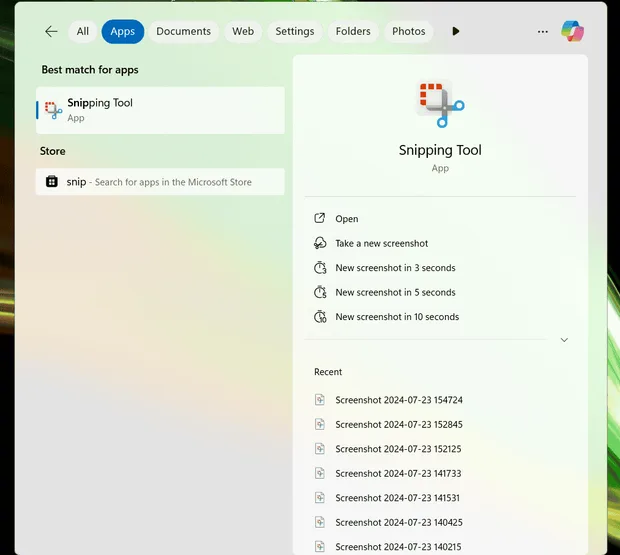Click the 3-second timer icon
This screenshot has width=620, height=555.
point(320,268)
